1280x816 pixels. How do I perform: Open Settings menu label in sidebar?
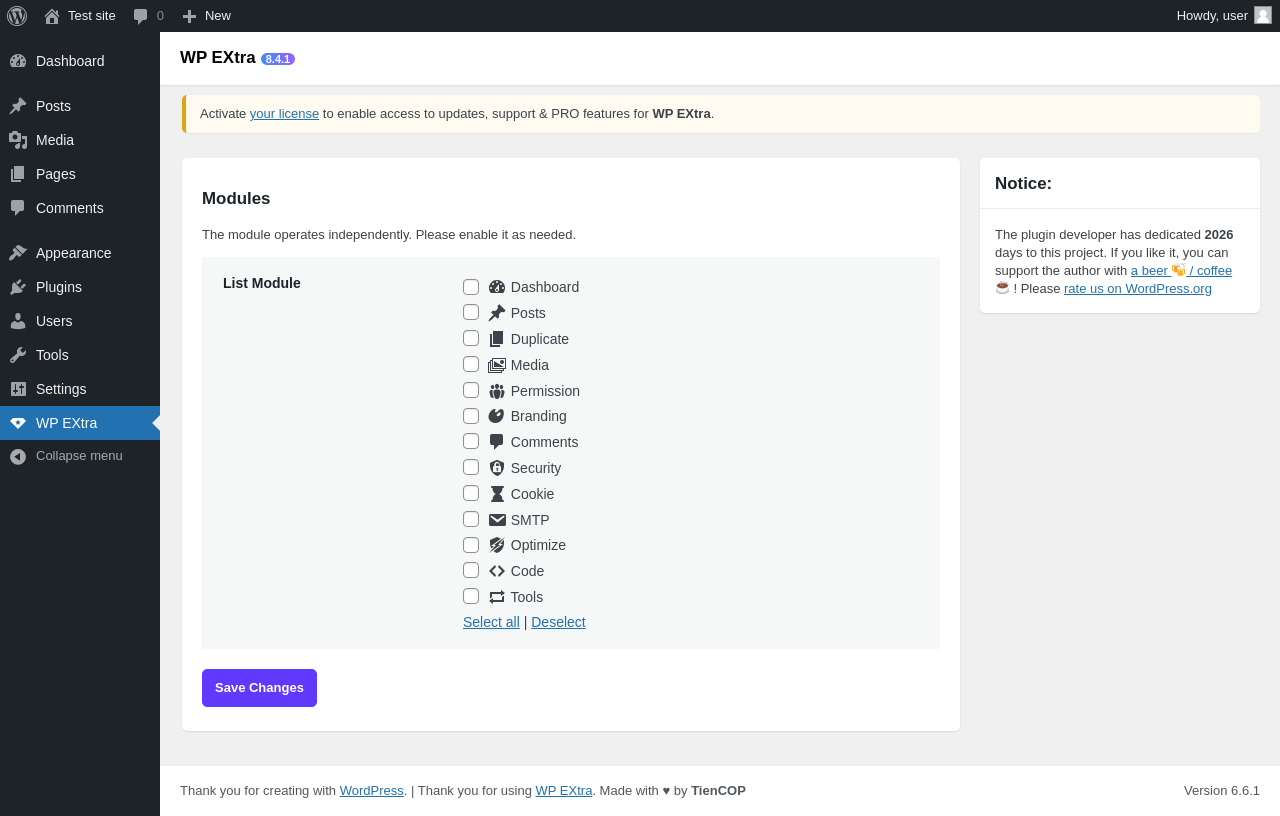pos(61,389)
